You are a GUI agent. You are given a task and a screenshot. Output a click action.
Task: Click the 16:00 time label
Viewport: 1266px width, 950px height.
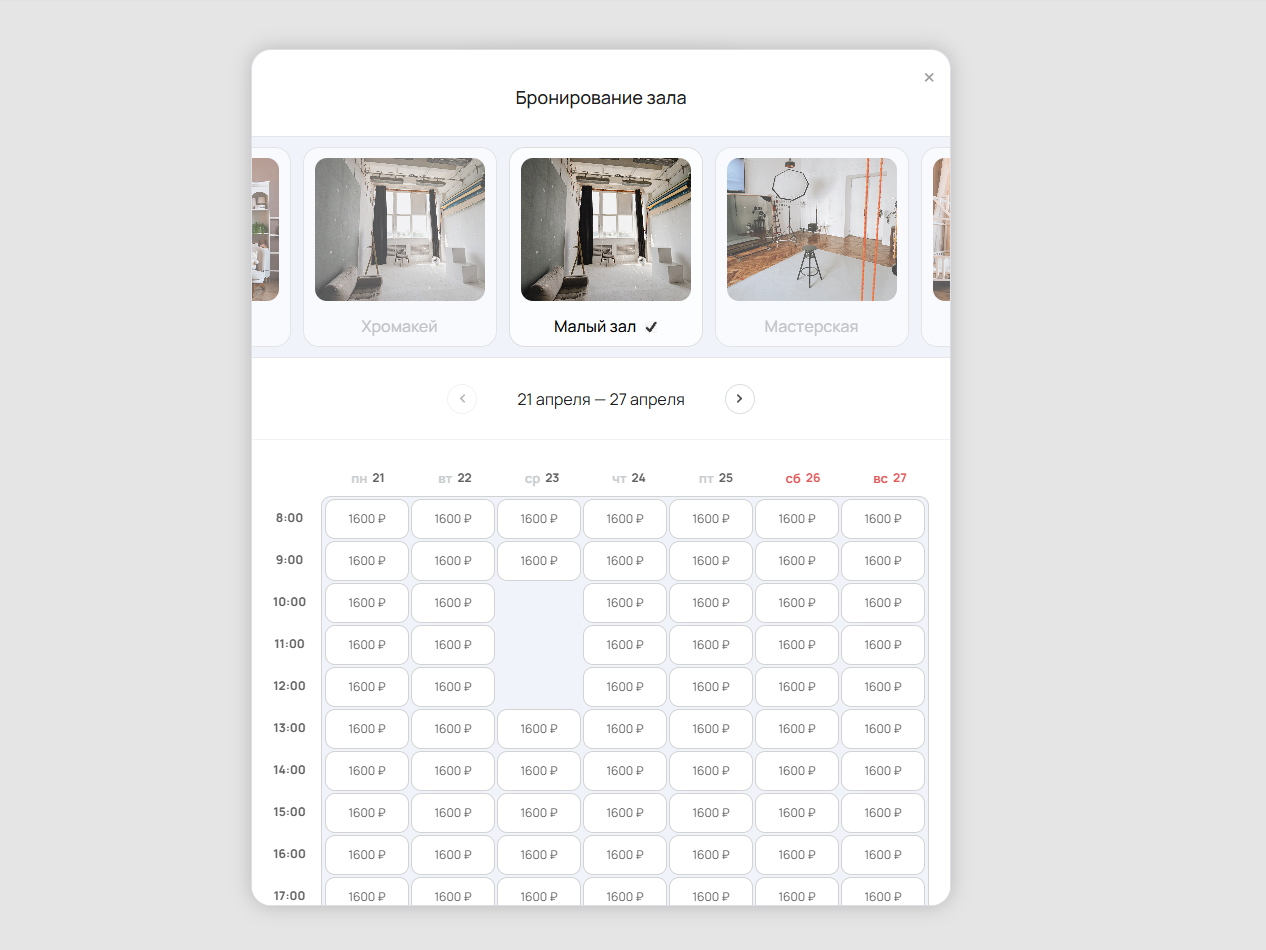[289, 854]
